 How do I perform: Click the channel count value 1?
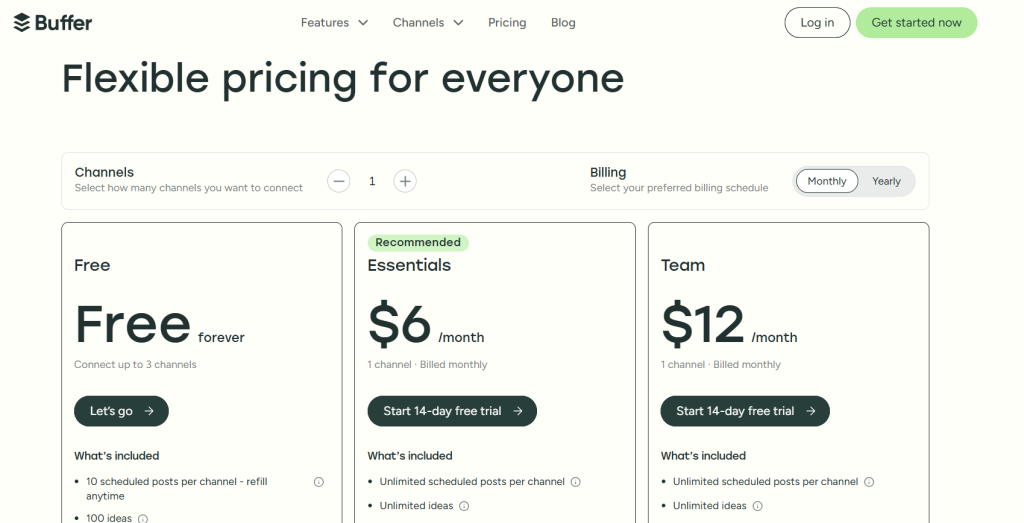click(x=372, y=182)
